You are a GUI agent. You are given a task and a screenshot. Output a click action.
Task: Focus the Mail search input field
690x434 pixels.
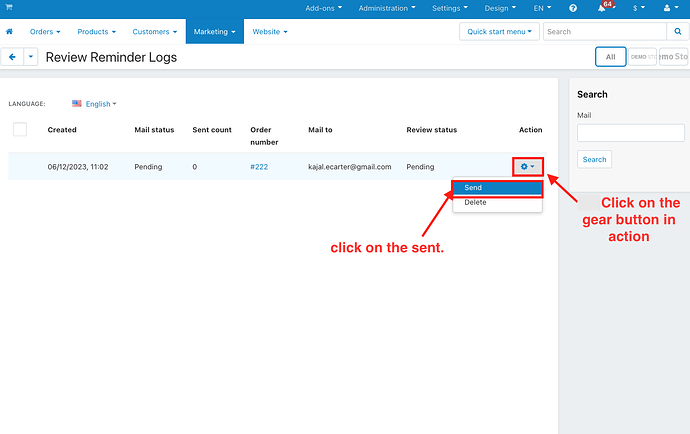click(x=631, y=133)
